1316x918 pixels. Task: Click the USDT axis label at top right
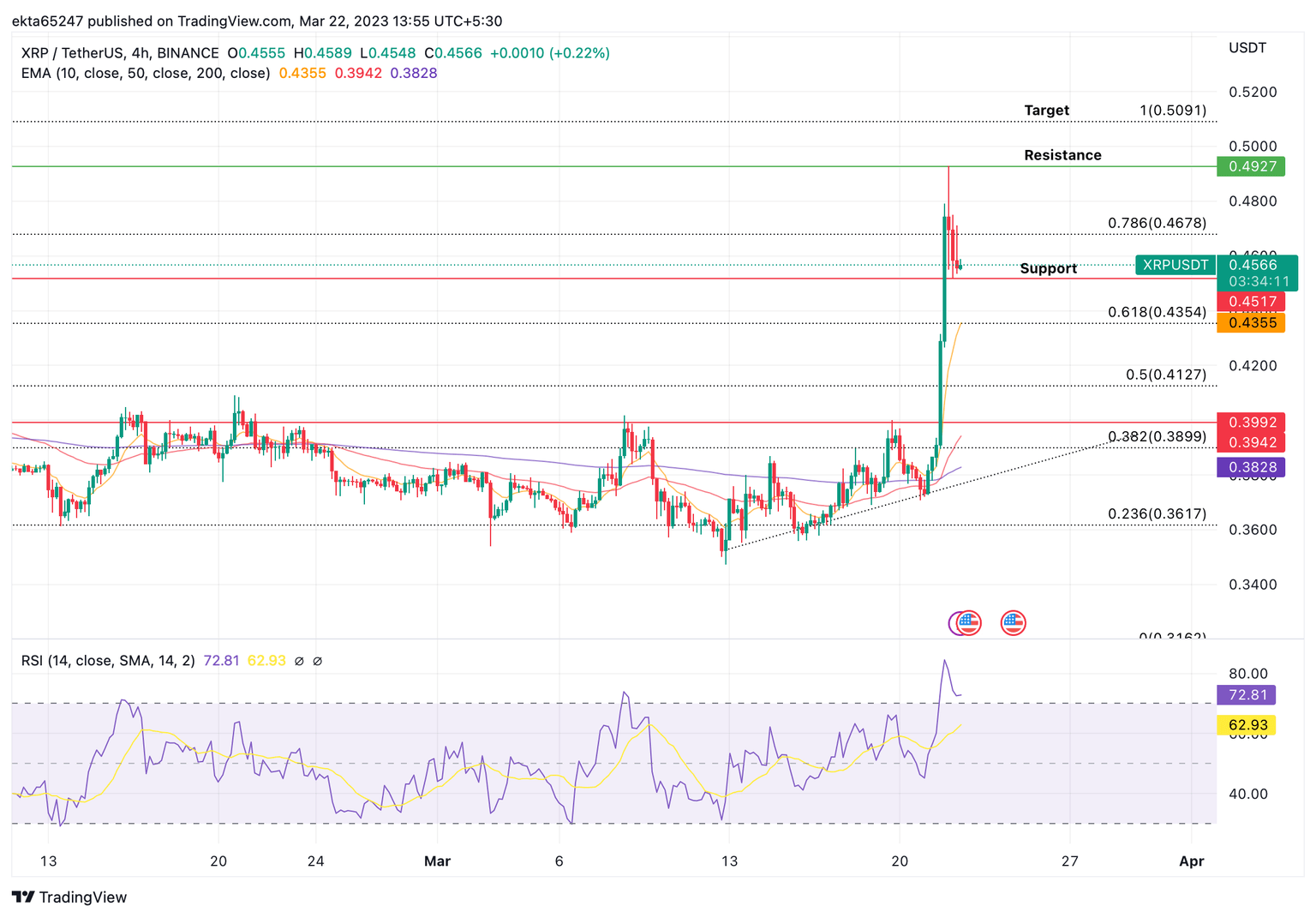[1247, 48]
